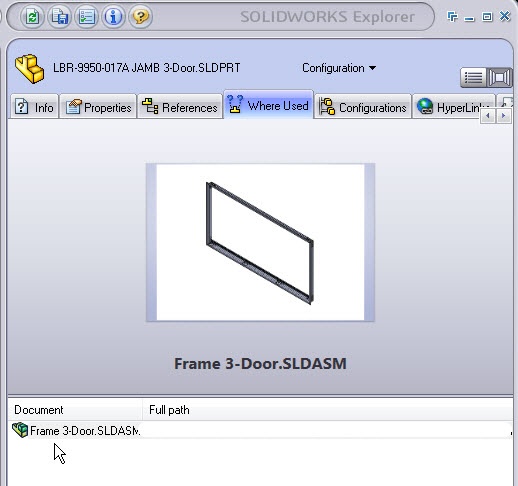
Task: Click the Frame 3-Door assembly preview thumbnail
Action: tap(260, 242)
